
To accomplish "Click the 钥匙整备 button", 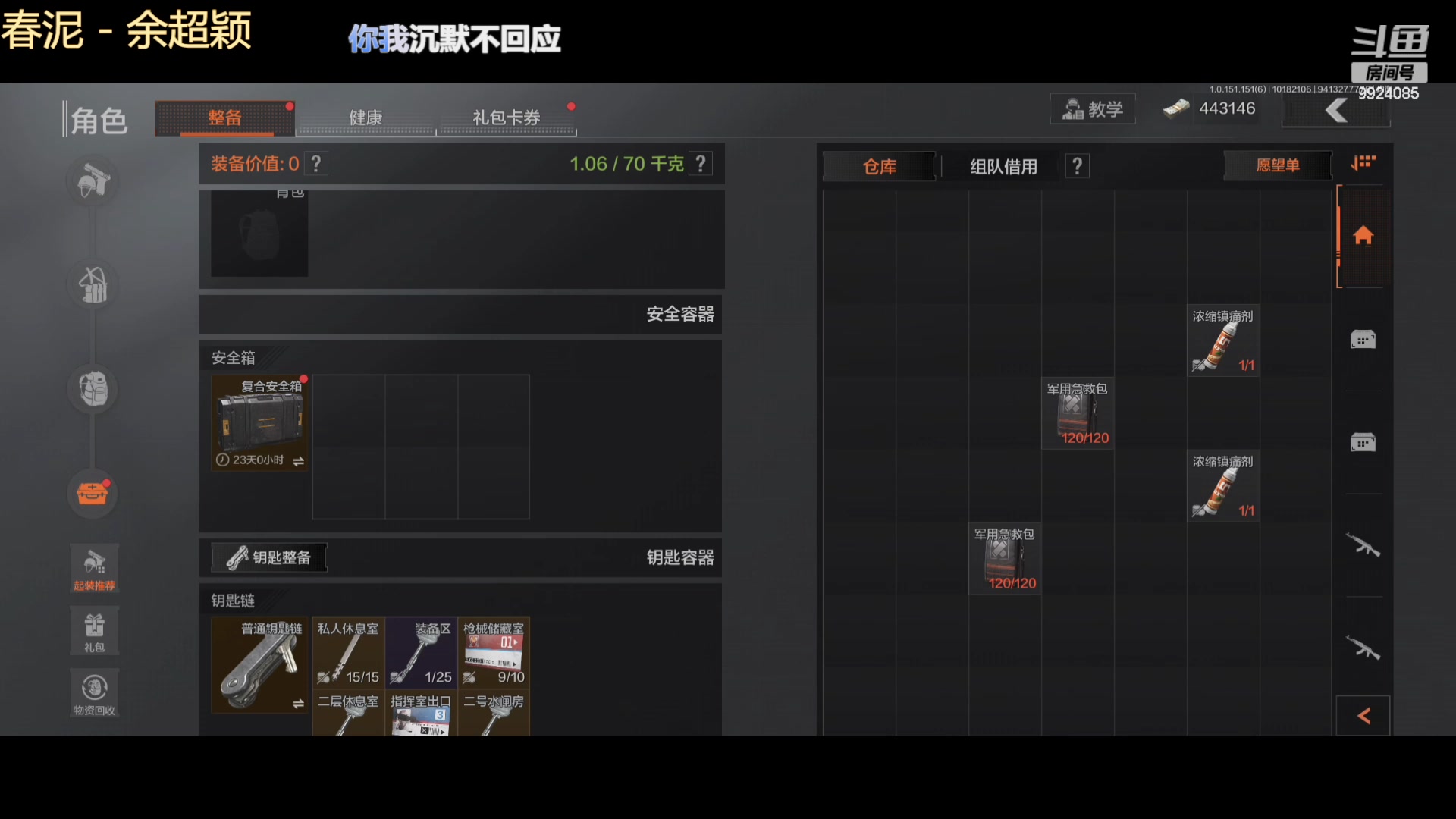I will (269, 557).
